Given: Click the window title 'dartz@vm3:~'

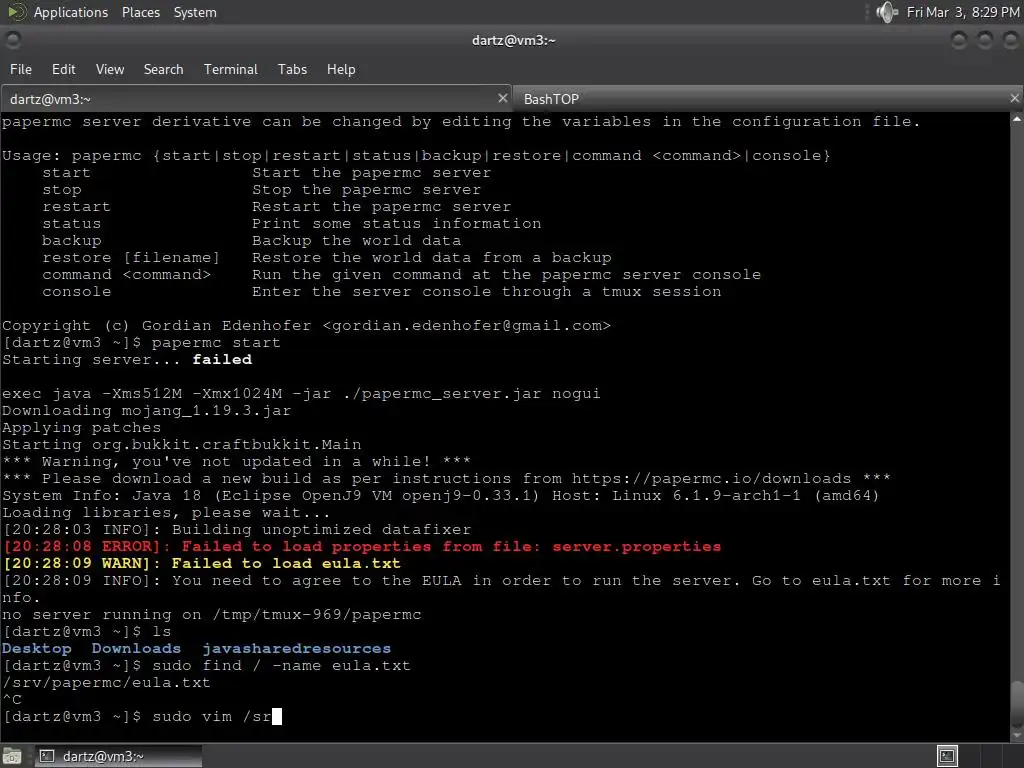Looking at the screenshot, I should 513,40.
